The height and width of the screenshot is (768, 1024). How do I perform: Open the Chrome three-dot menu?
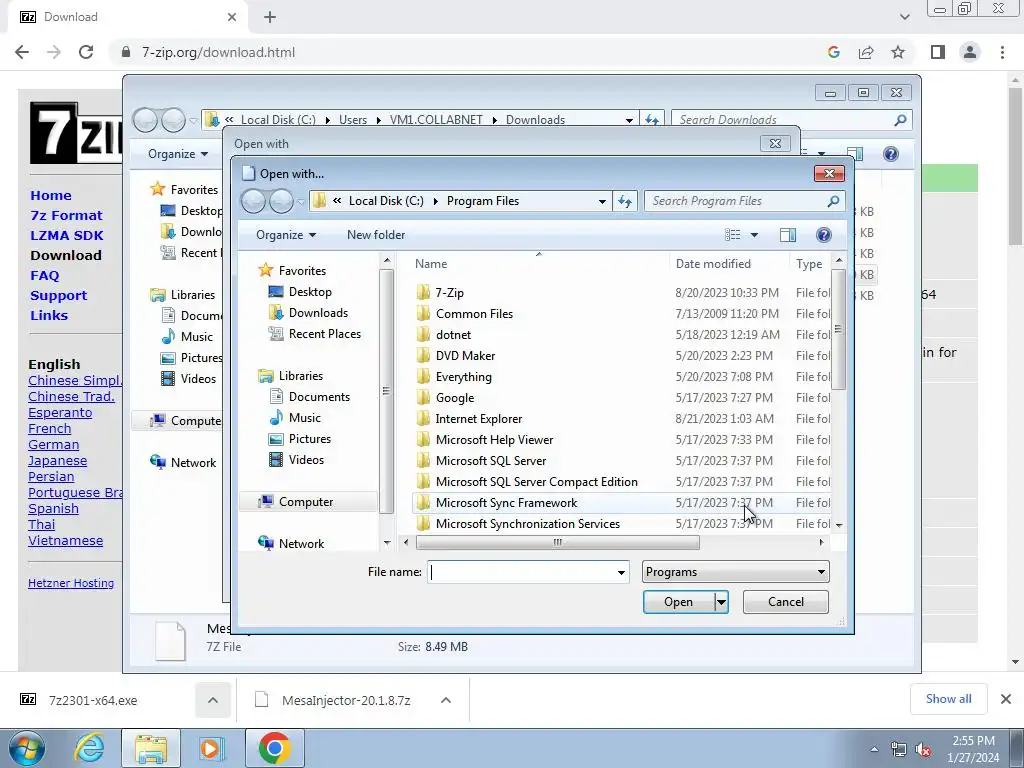coord(1002,52)
